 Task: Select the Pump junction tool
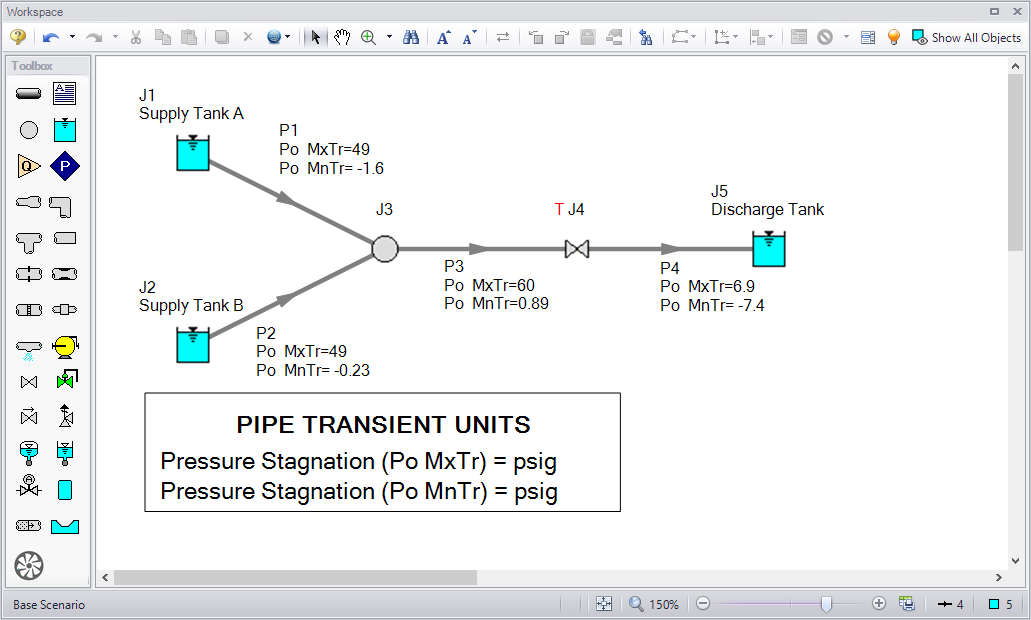point(65,166)
